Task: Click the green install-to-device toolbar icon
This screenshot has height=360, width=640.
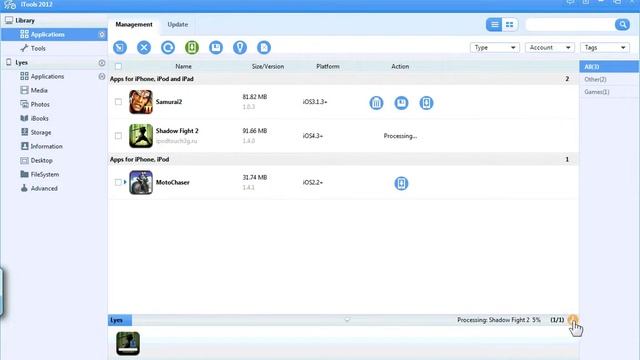Action: point(192,47)
